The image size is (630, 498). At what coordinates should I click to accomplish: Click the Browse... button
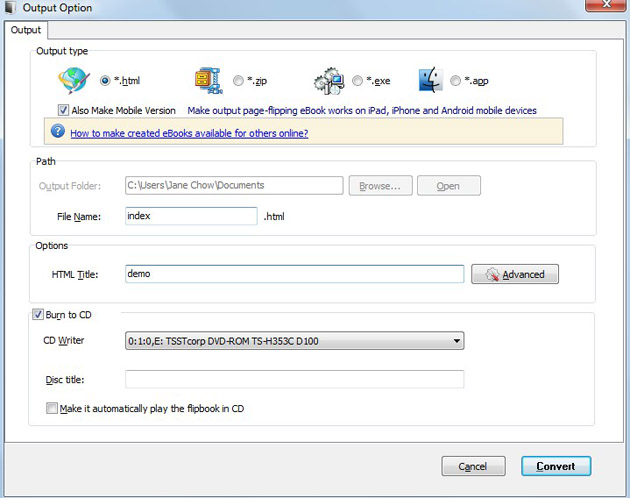point(380,186)
